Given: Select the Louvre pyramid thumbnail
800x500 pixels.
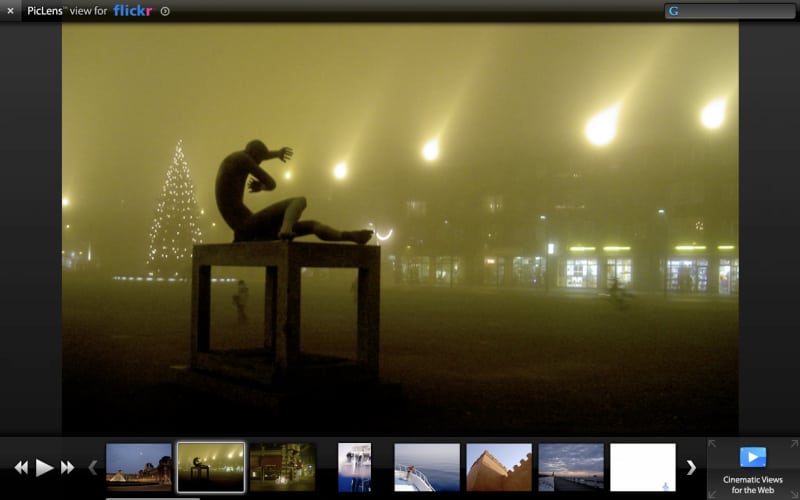Looking at the screenshot, I should pos(139,467).
